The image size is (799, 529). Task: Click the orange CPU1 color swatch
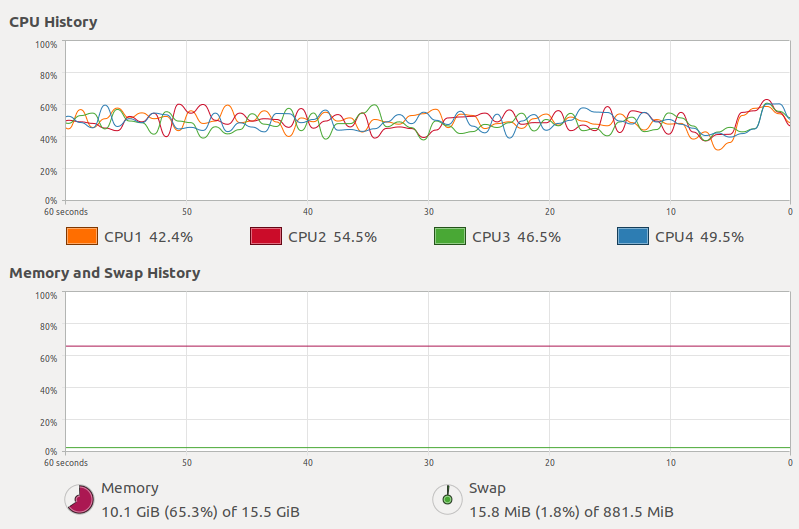[x=81, y=237]
